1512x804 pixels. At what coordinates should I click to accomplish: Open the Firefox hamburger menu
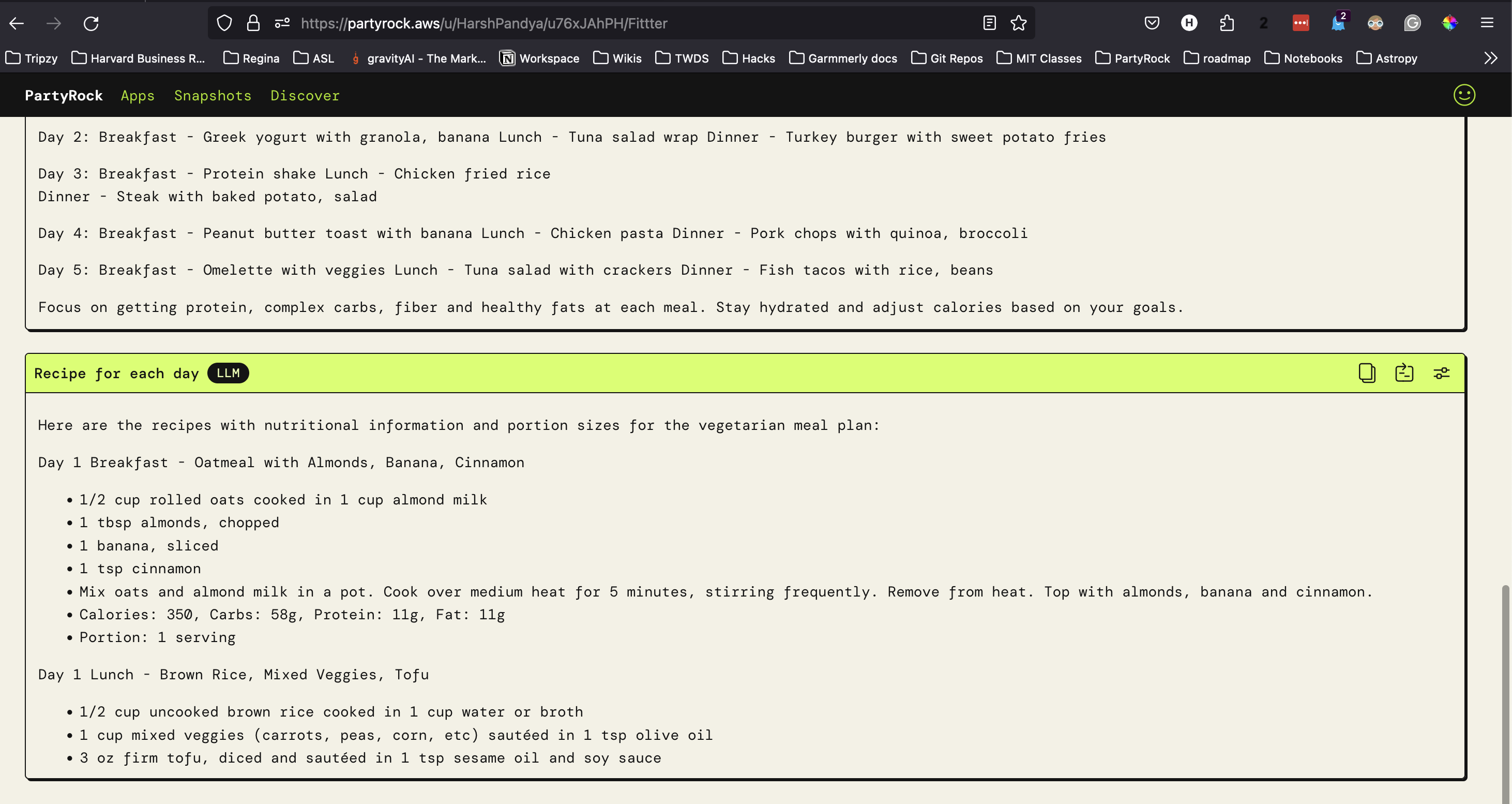(1487, 23)
